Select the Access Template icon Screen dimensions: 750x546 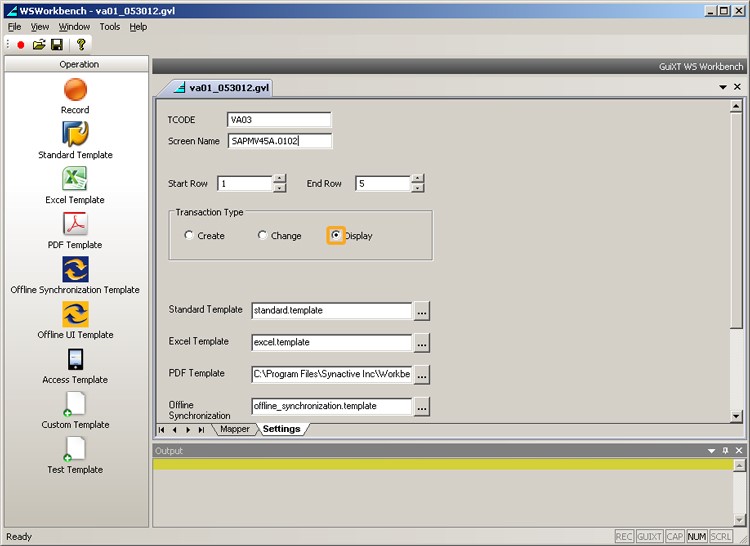[x=75, y=359]
